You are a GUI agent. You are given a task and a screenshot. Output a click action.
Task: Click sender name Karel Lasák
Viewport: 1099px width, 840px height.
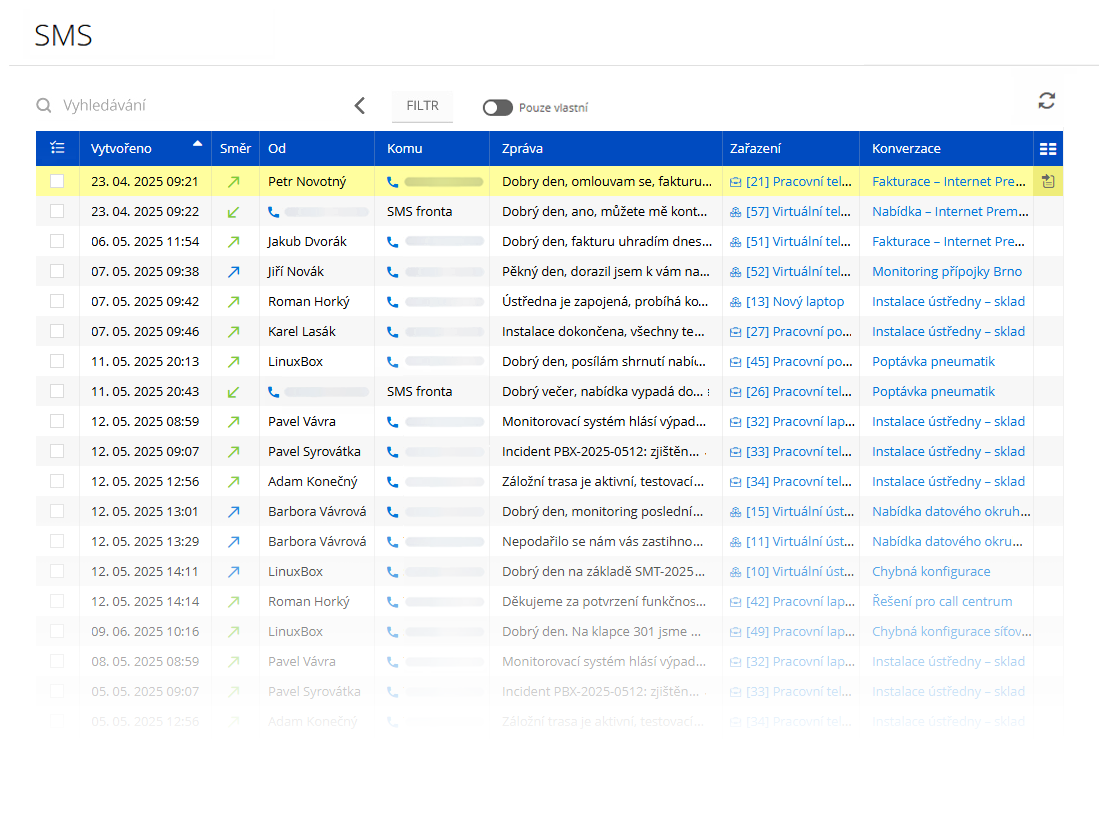point(301,332)
